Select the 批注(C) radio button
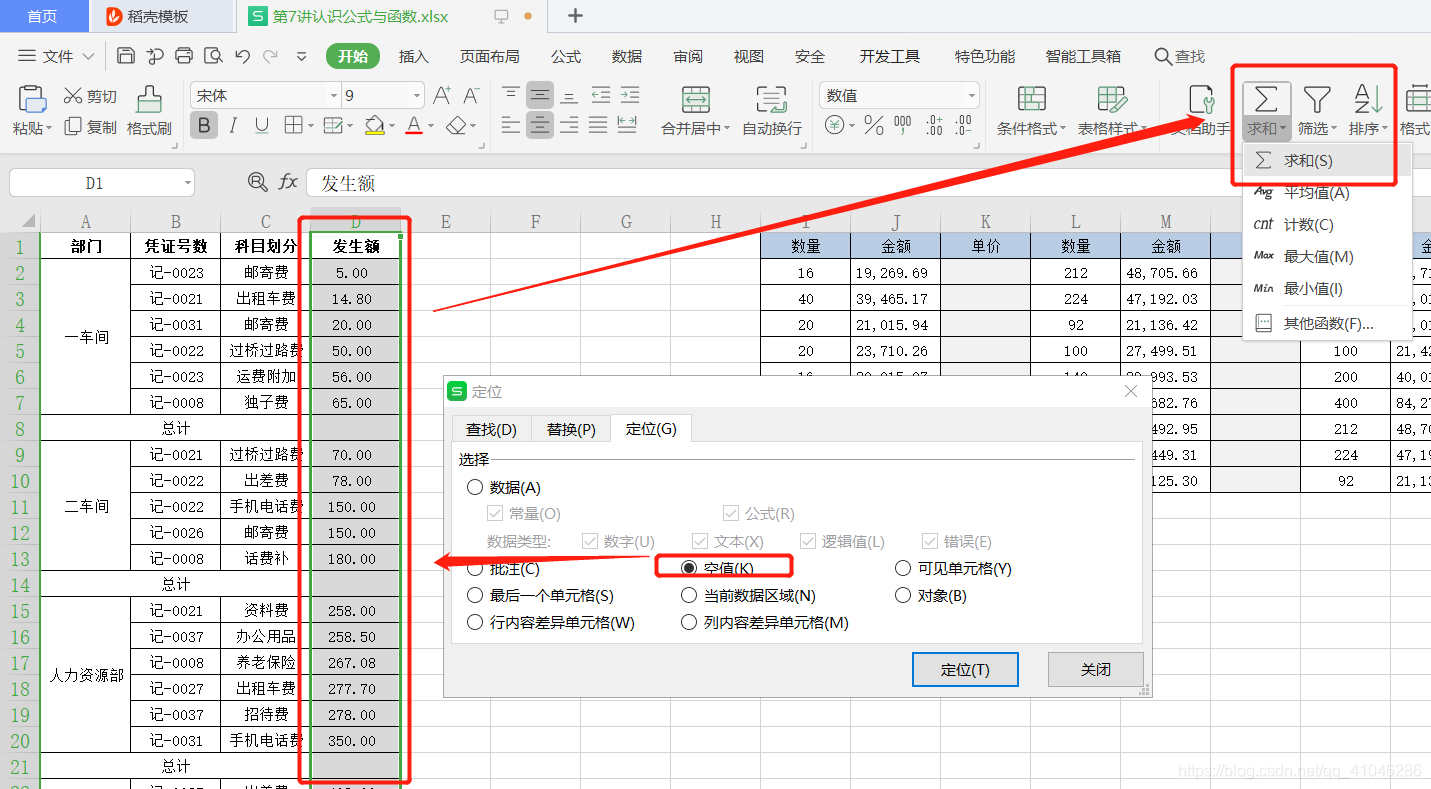Screen dimensions: 1431x789 (x=474, y=568)
